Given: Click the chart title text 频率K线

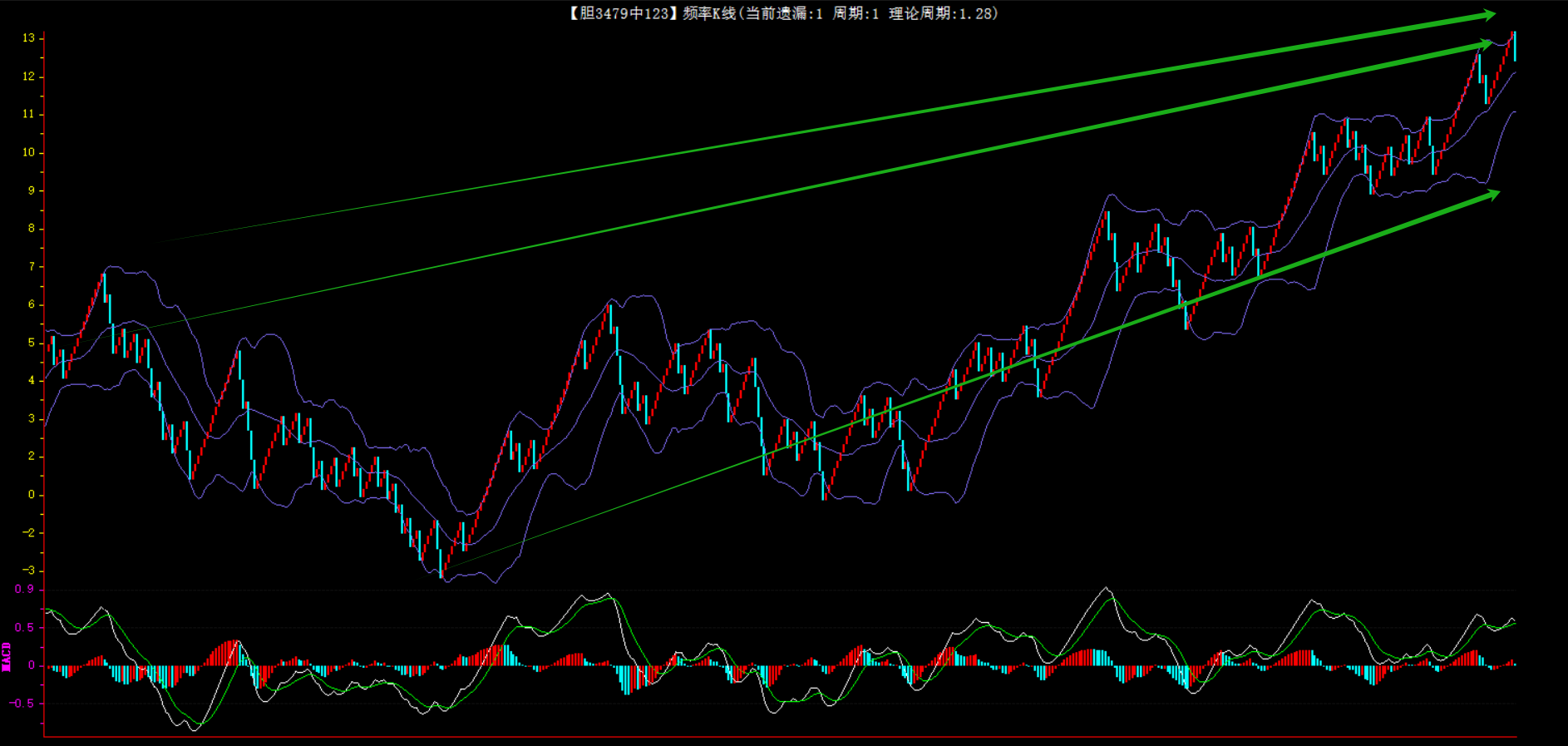Looking at the screenshot, I should [709, 13].
